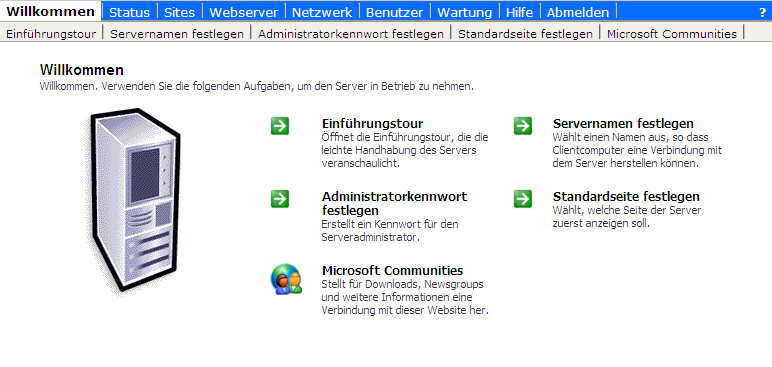
Task: Open Einführungstour in the secondary navigation bar
Action: [51, 34]
